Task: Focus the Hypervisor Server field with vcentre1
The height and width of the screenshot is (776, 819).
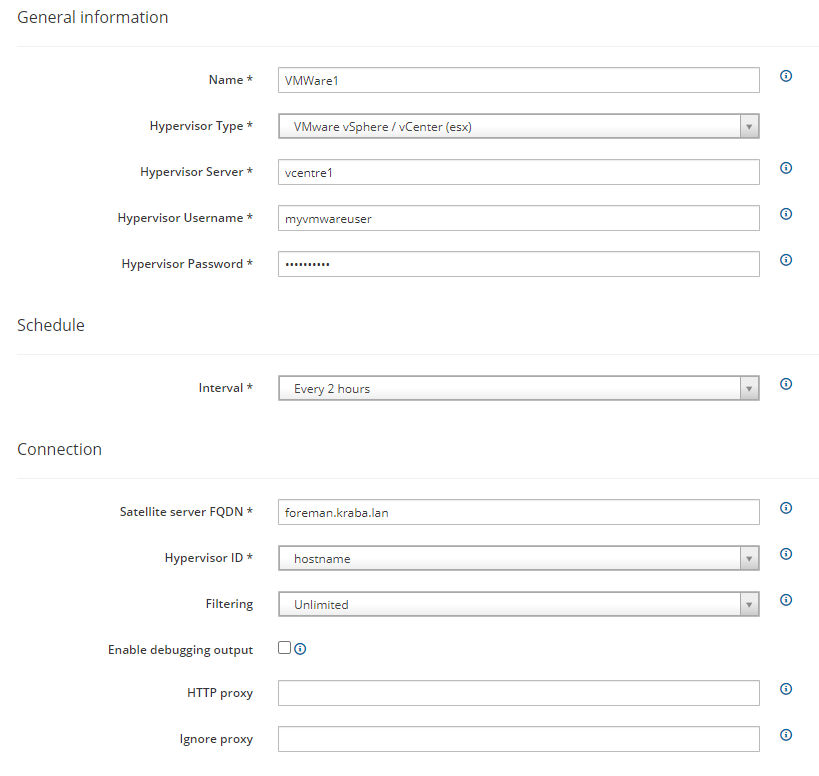Action: tap(519, 172)
